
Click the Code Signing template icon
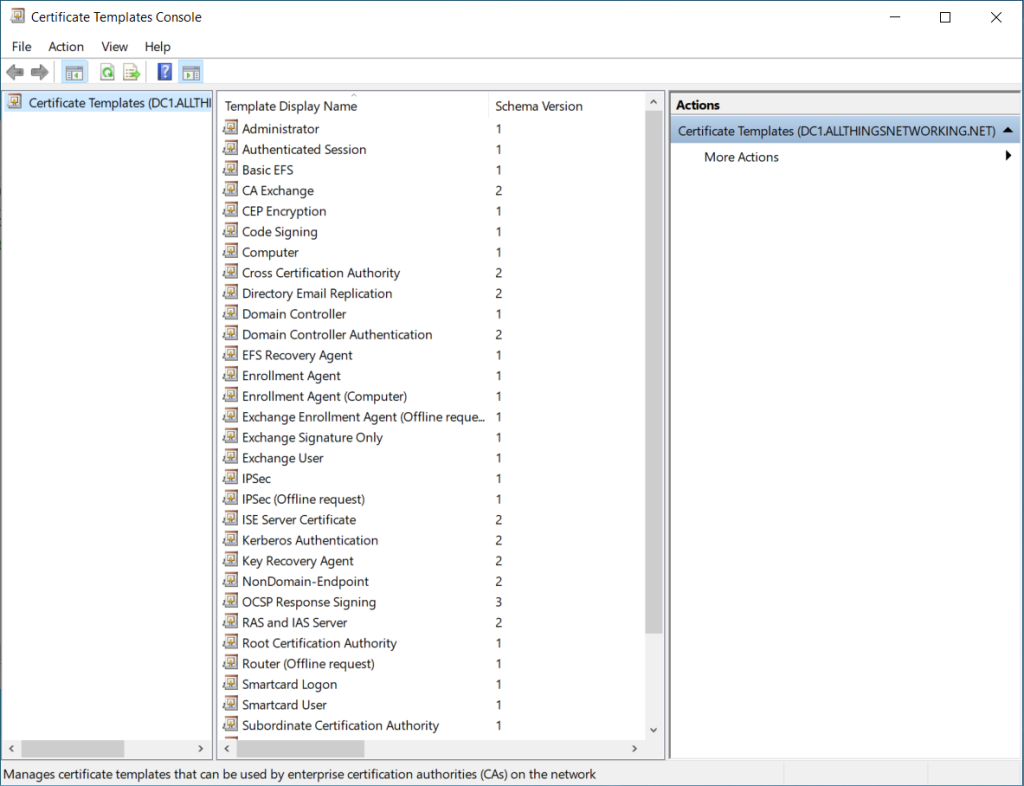click(231, 231)
